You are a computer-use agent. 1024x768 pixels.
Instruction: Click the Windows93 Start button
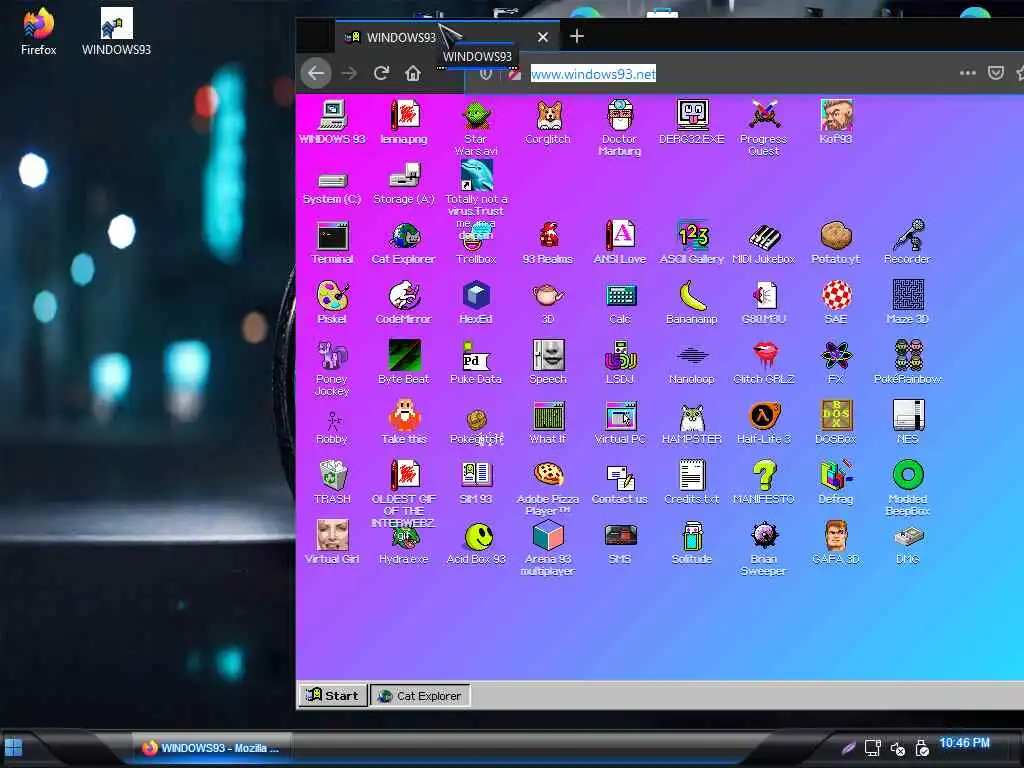point(333,696)
